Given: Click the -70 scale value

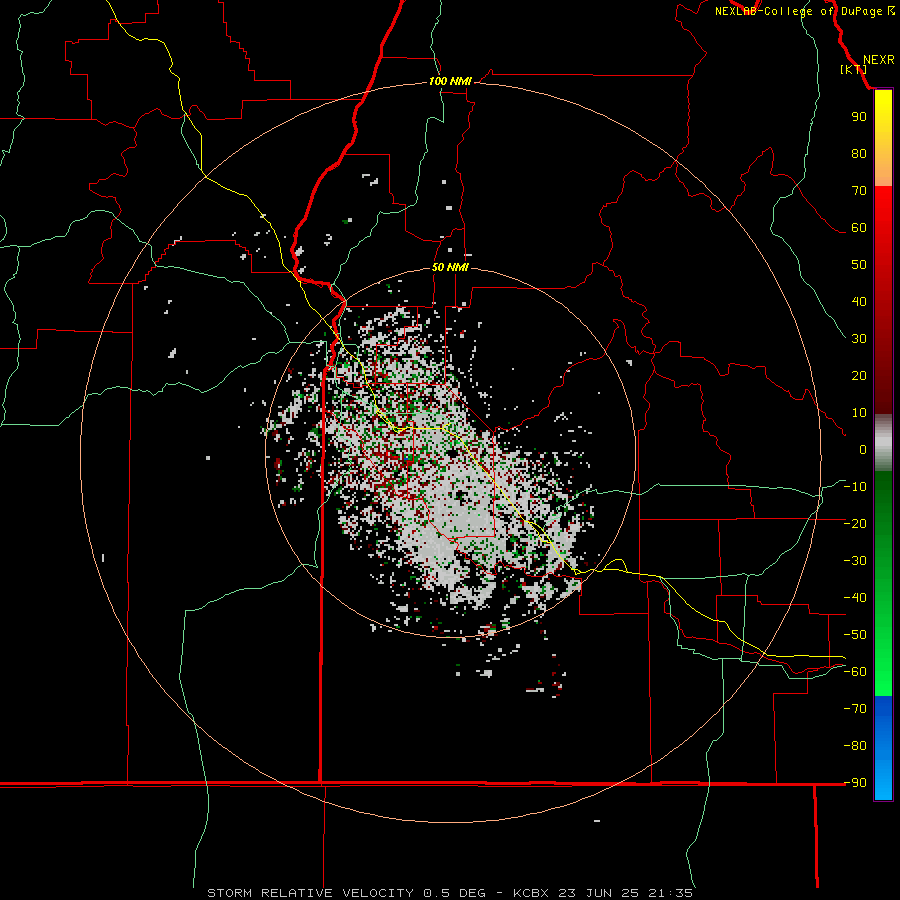Looking at the screenshot, I should click(855, 709).
